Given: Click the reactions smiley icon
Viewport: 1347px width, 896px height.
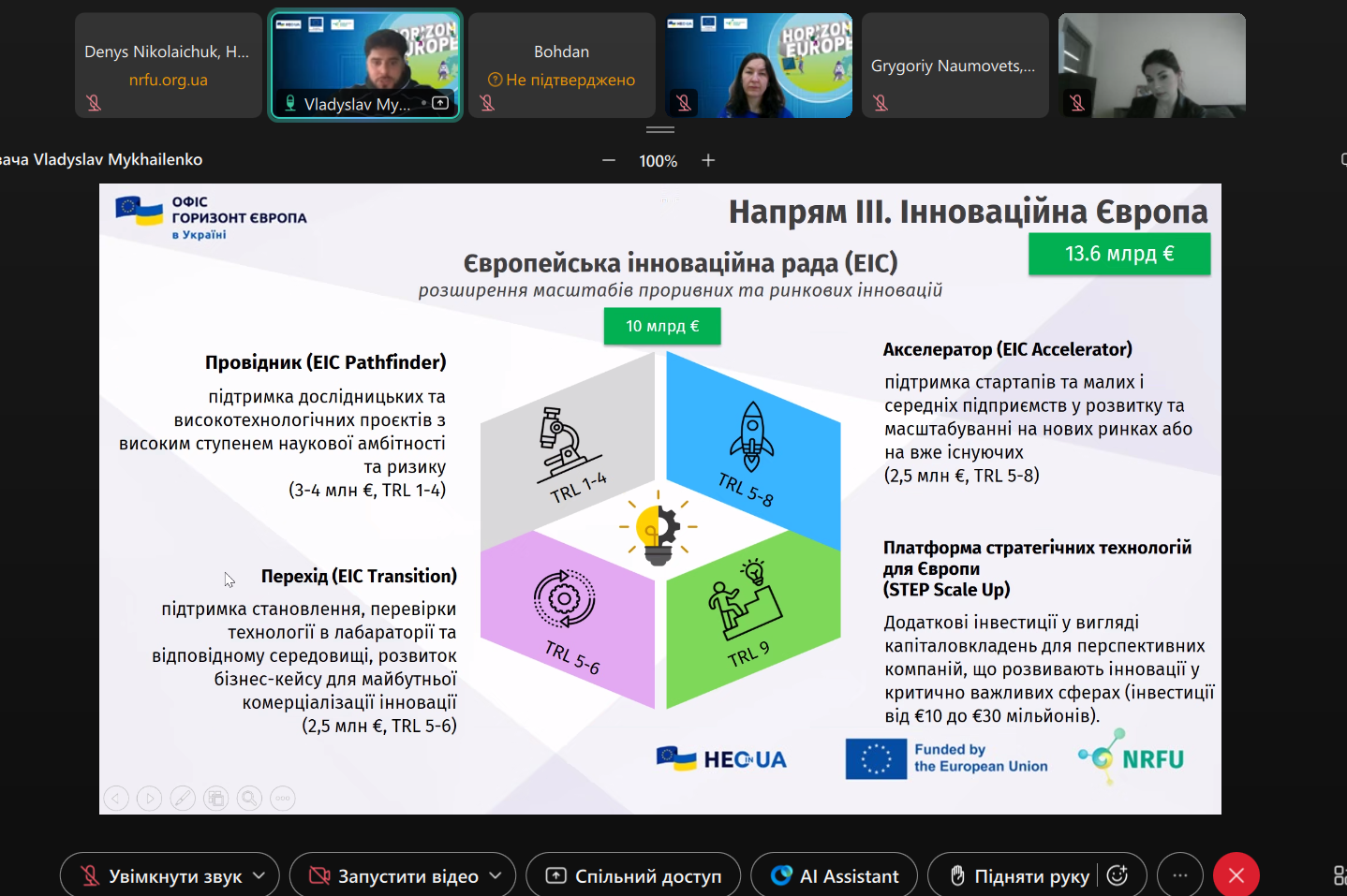Looking at the screenshot, I should click(1117, 875).
